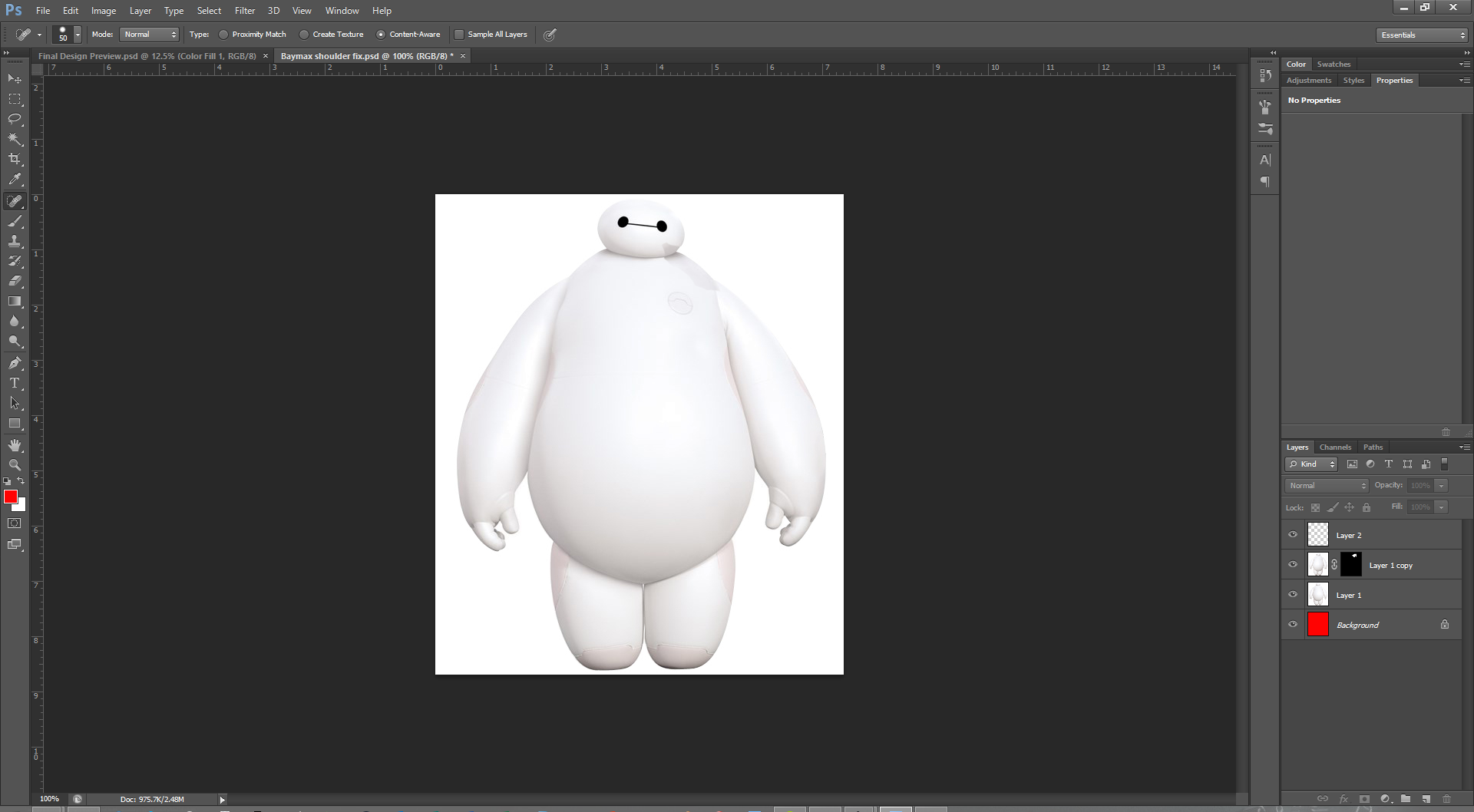Image resolution: width=1474 pixels, height=812 pixels.
Task: Swap foreground and background colors
Action: click(21, 481)
